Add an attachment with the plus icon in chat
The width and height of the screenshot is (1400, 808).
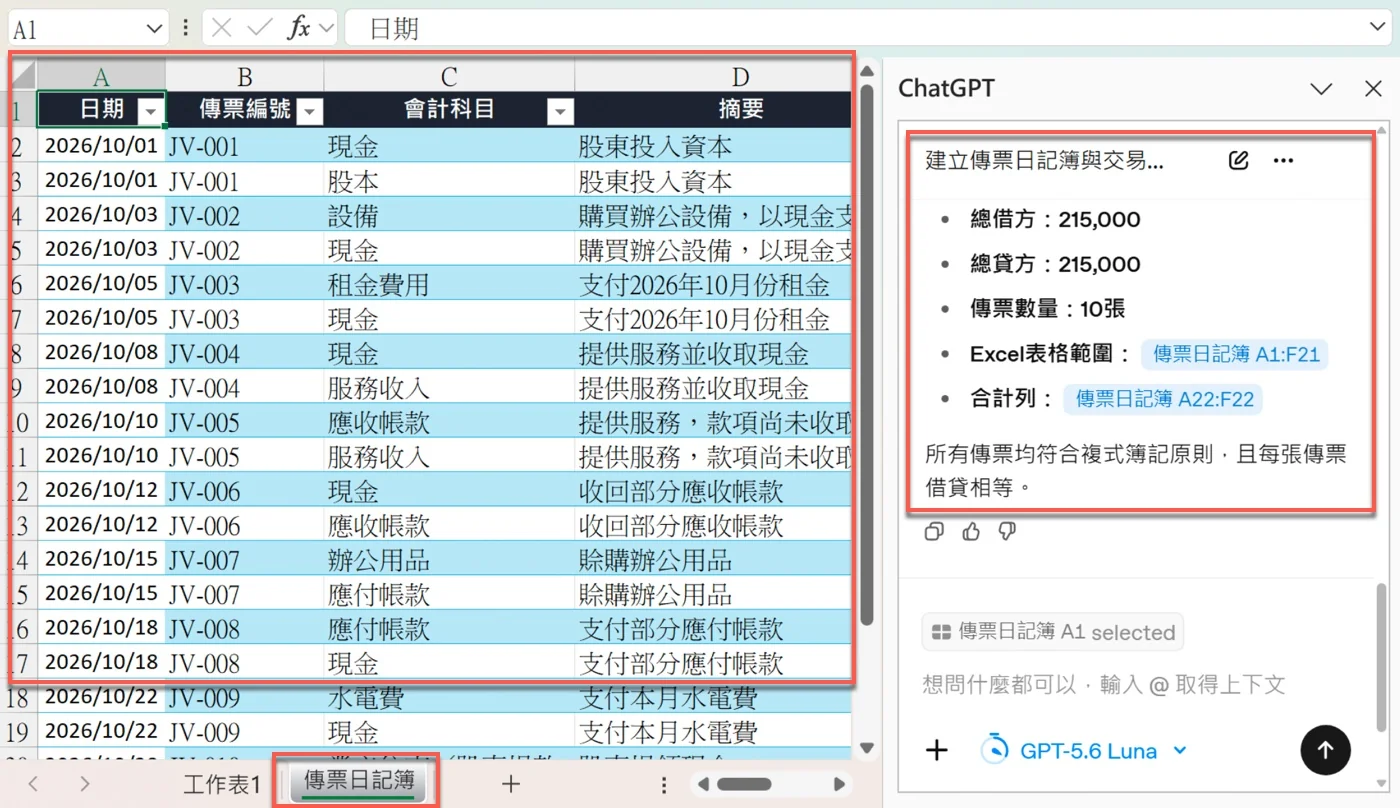[937, 750]
